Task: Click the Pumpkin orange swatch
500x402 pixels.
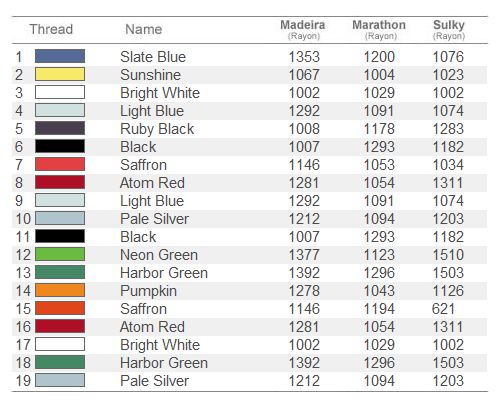Action: tap(60, 290)
